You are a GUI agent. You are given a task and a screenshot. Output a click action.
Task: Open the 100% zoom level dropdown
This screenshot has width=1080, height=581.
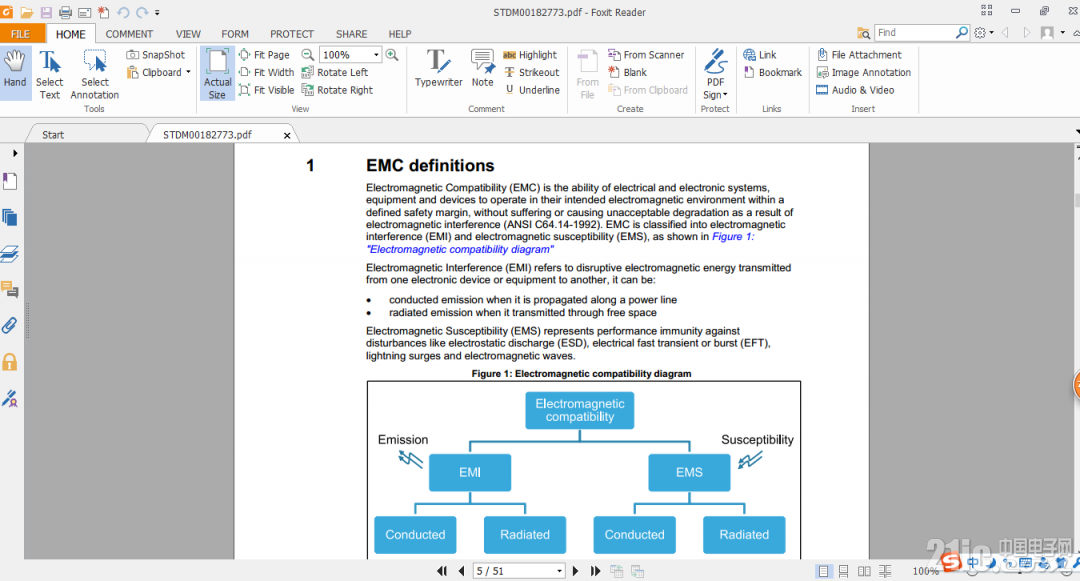[x=376, y=54]
